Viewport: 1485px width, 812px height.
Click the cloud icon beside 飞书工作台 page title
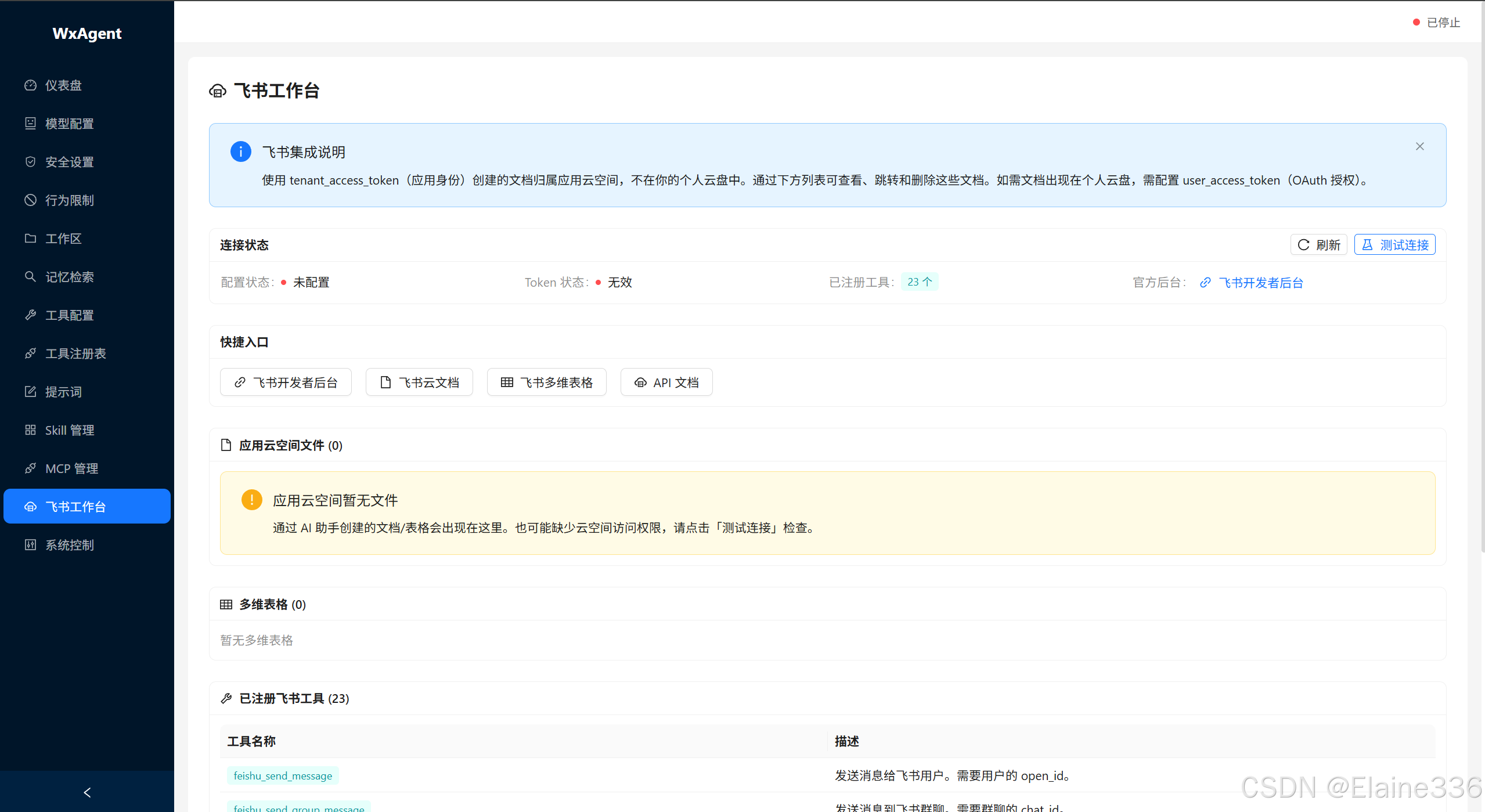218,91
